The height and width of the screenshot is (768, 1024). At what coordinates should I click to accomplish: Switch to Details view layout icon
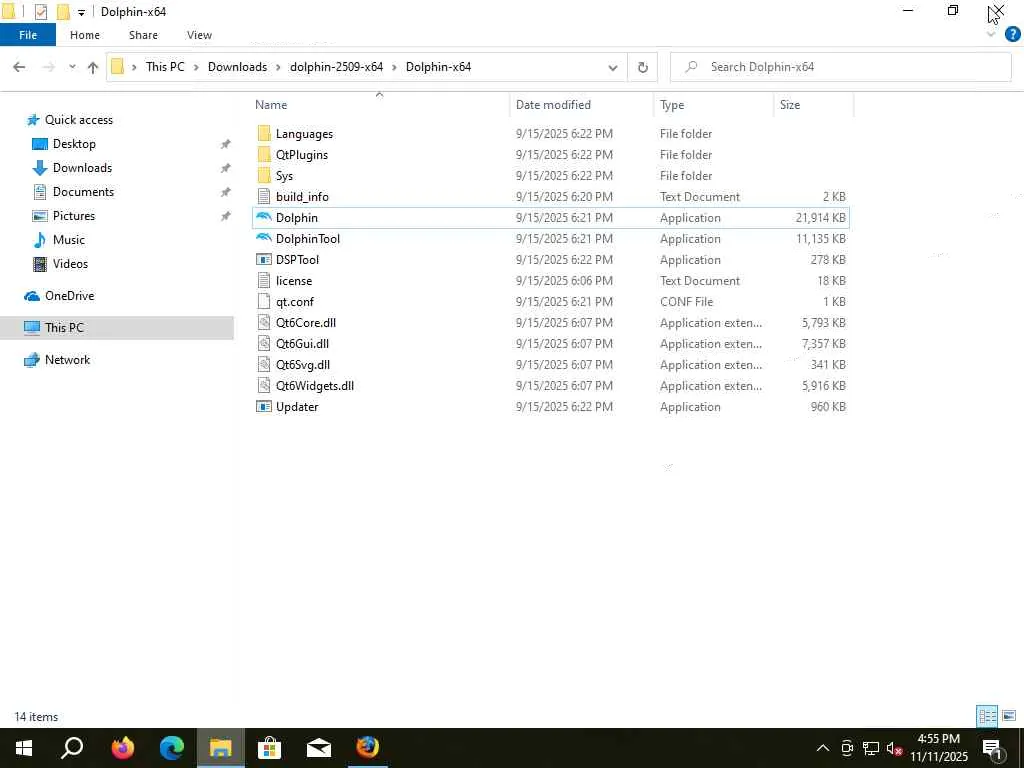(987, 716)
